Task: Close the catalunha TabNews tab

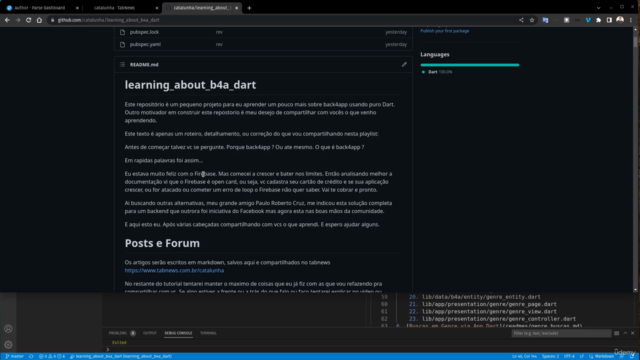Action: (157, 8)
